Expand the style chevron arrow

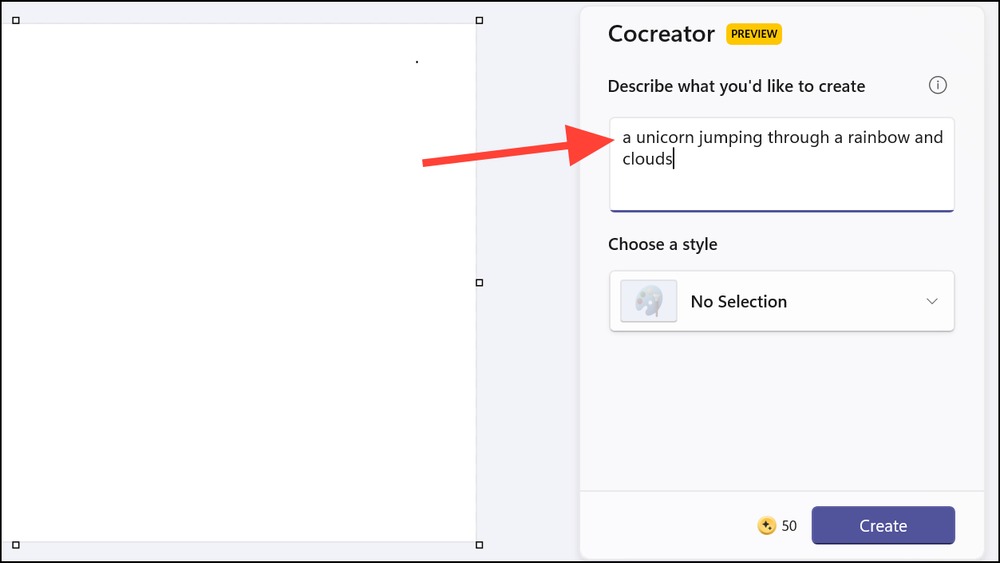tap(932, 301)
